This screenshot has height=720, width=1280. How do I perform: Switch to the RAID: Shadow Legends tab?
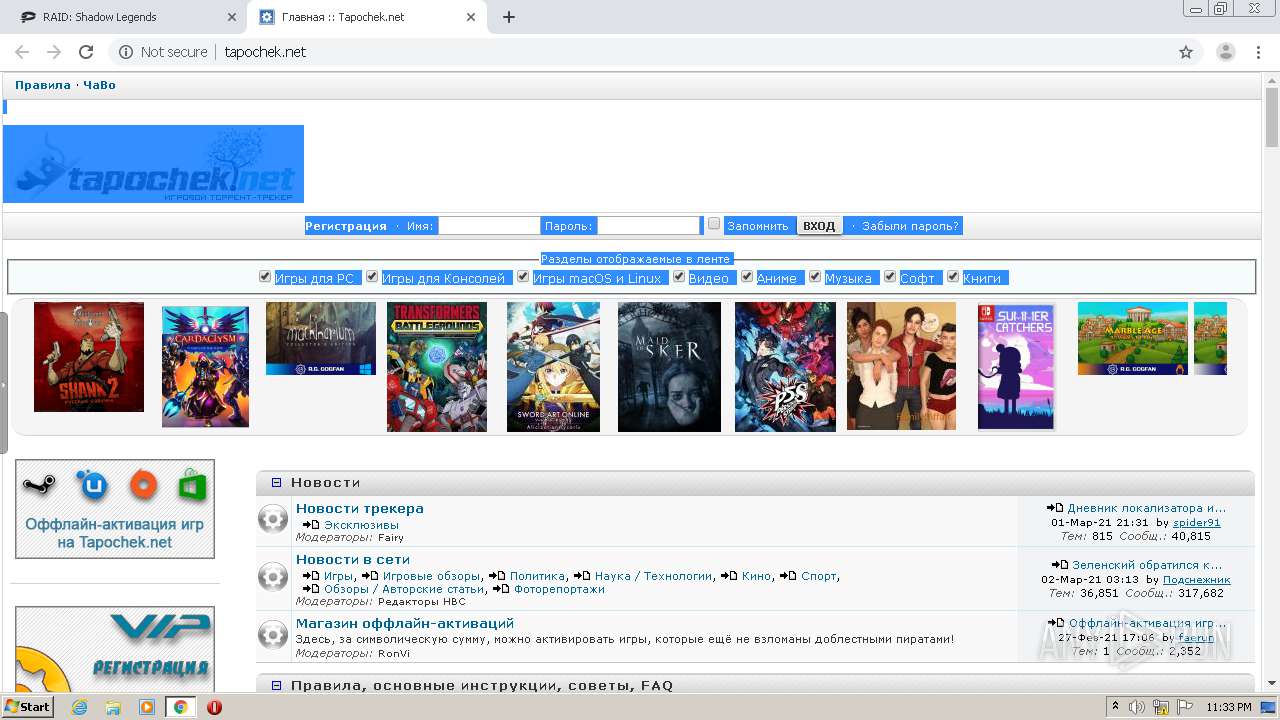123,17
